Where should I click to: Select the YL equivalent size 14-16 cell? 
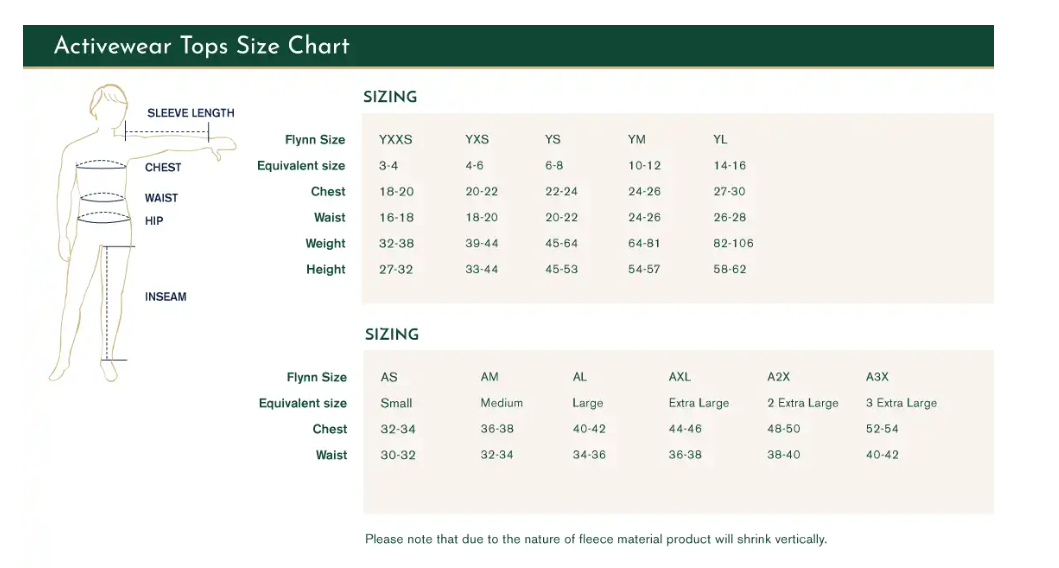pyautogui.click(x=729, y=165)
